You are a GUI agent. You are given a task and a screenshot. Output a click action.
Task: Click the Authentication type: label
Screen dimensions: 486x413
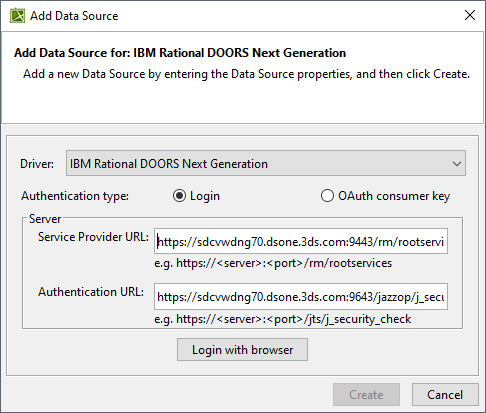(75, 196)
